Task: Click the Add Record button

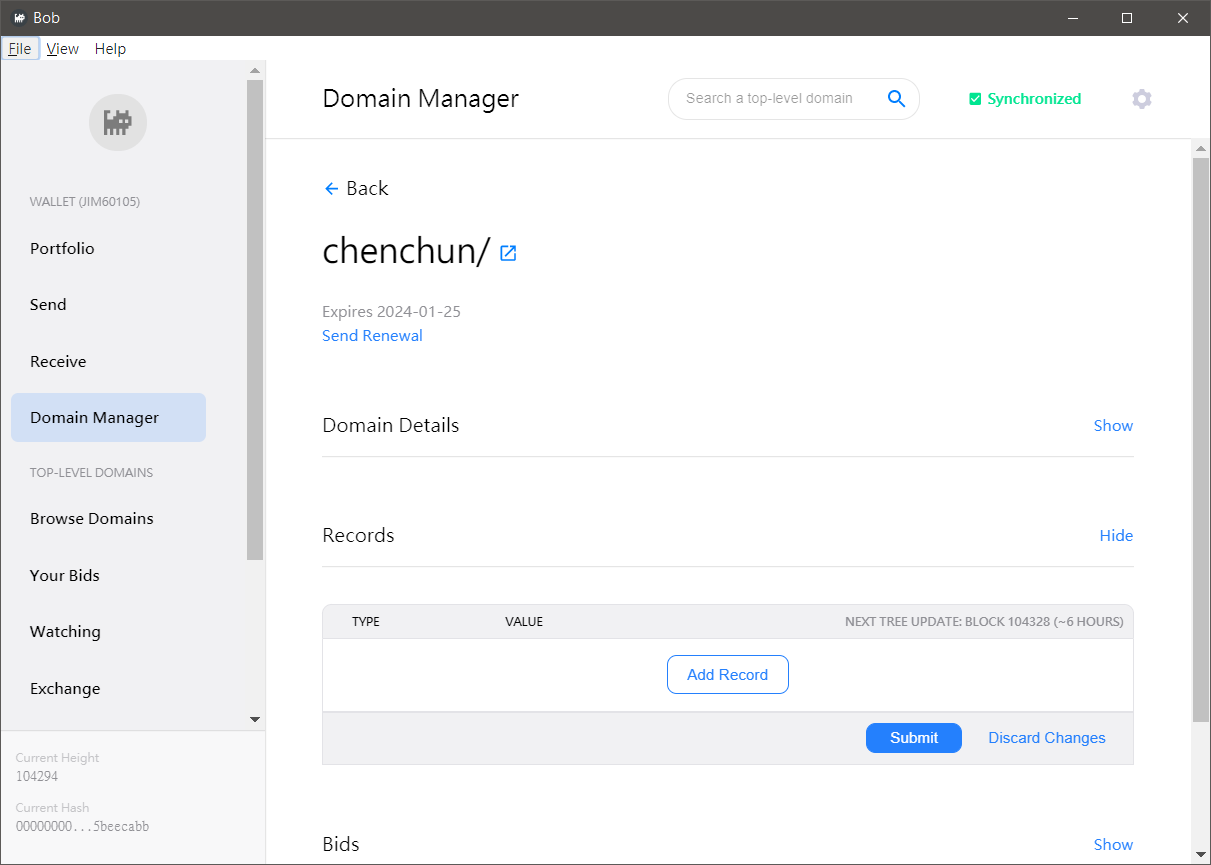Action: point(727,675)
